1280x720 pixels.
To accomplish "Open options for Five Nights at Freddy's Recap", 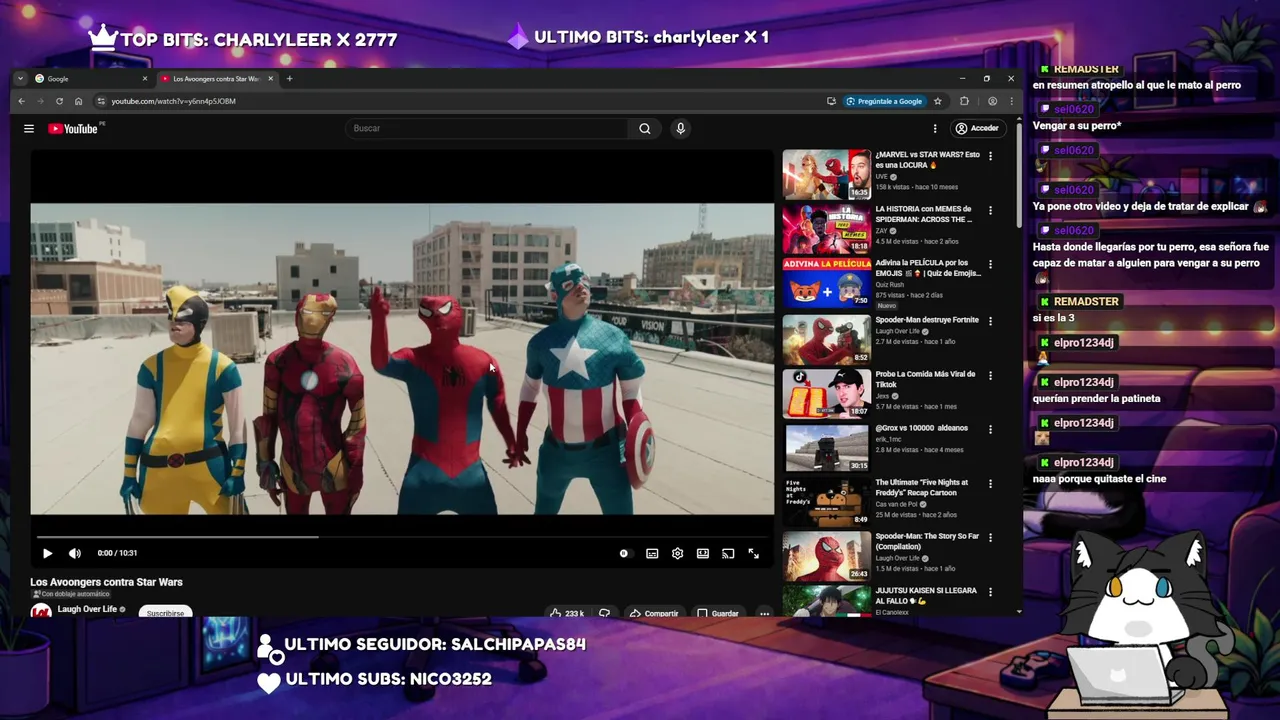I will 990,483.
